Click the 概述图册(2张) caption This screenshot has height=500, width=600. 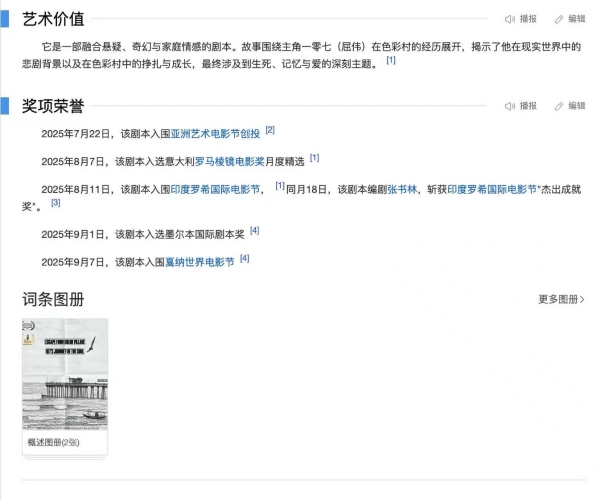(x=54, y=441)
